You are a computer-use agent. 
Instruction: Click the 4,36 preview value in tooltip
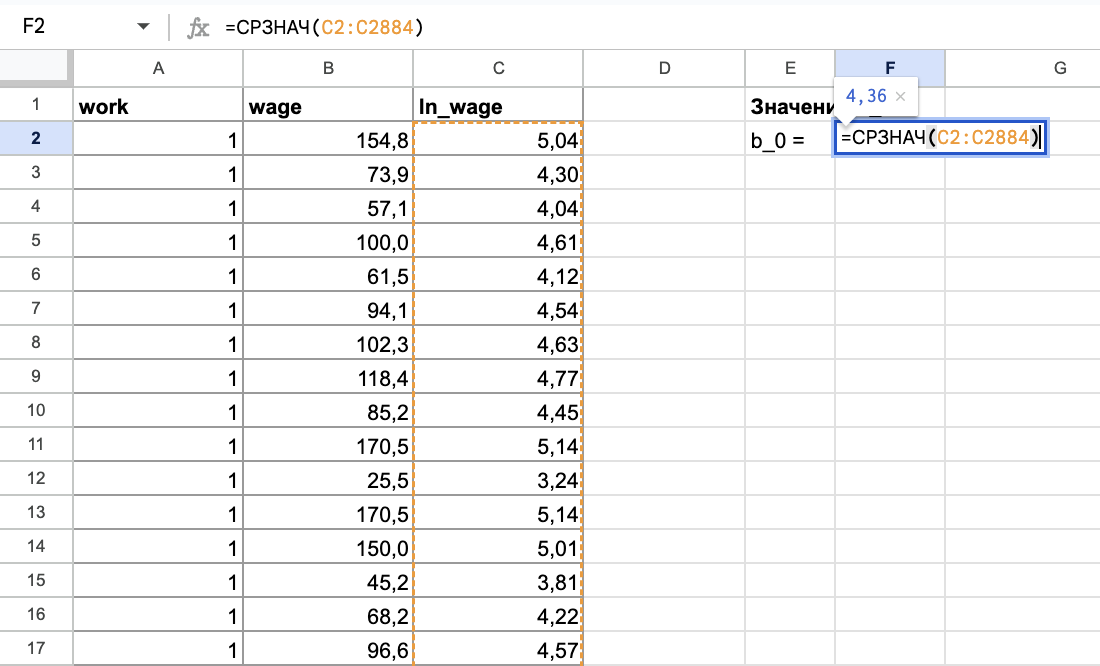pos(865,96)
